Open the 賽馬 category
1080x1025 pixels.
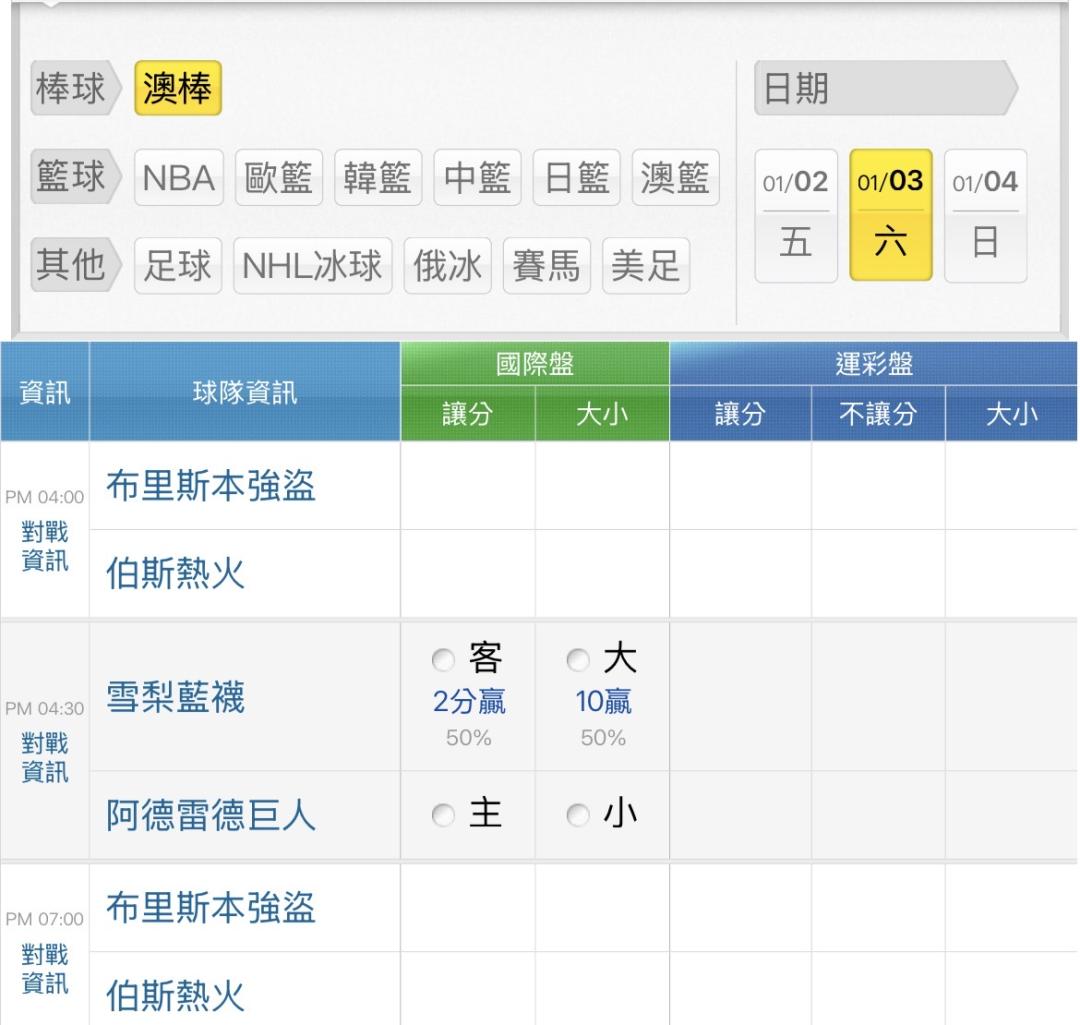tap(546, 266)
